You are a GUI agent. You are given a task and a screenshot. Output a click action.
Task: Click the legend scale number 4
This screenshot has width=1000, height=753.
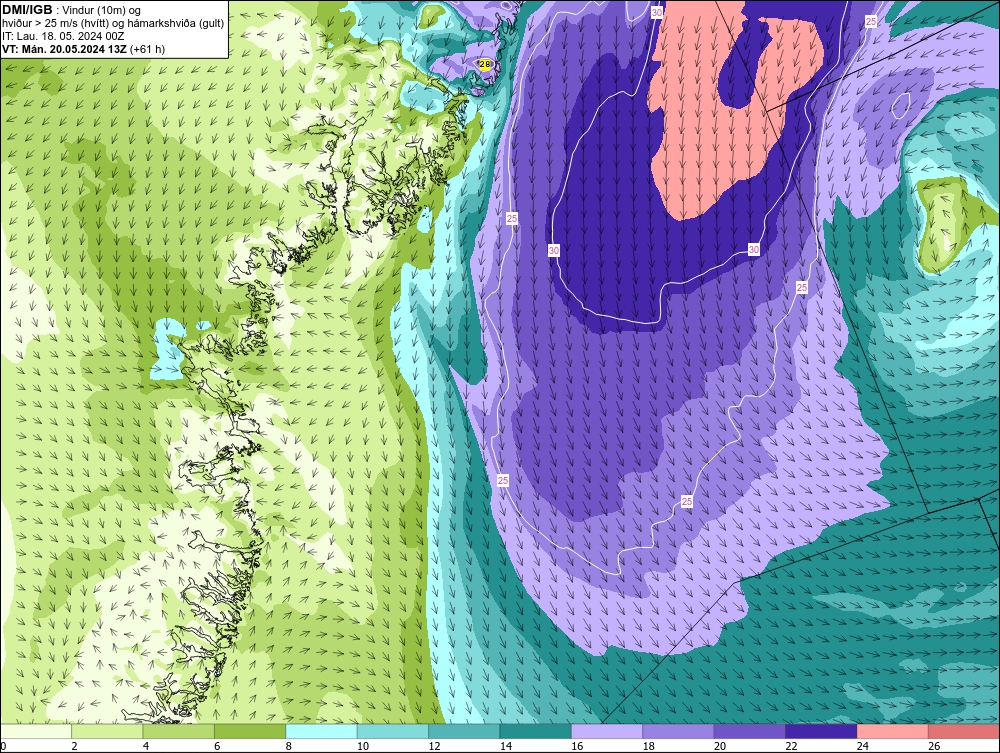[146, 746]
